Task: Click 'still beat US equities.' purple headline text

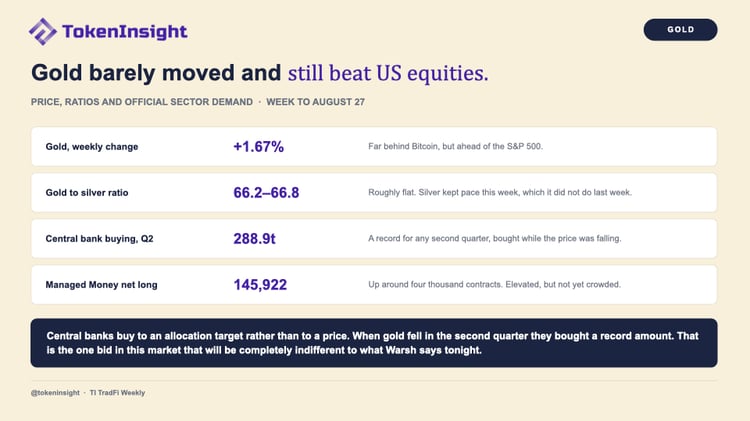Action: tap(388, 73)
